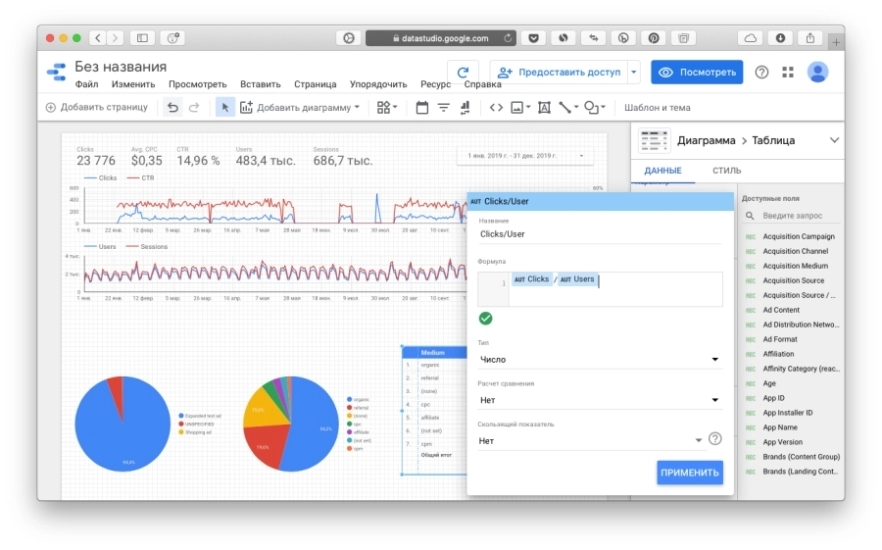Open the Упорядочить menu

coord(378,84)
